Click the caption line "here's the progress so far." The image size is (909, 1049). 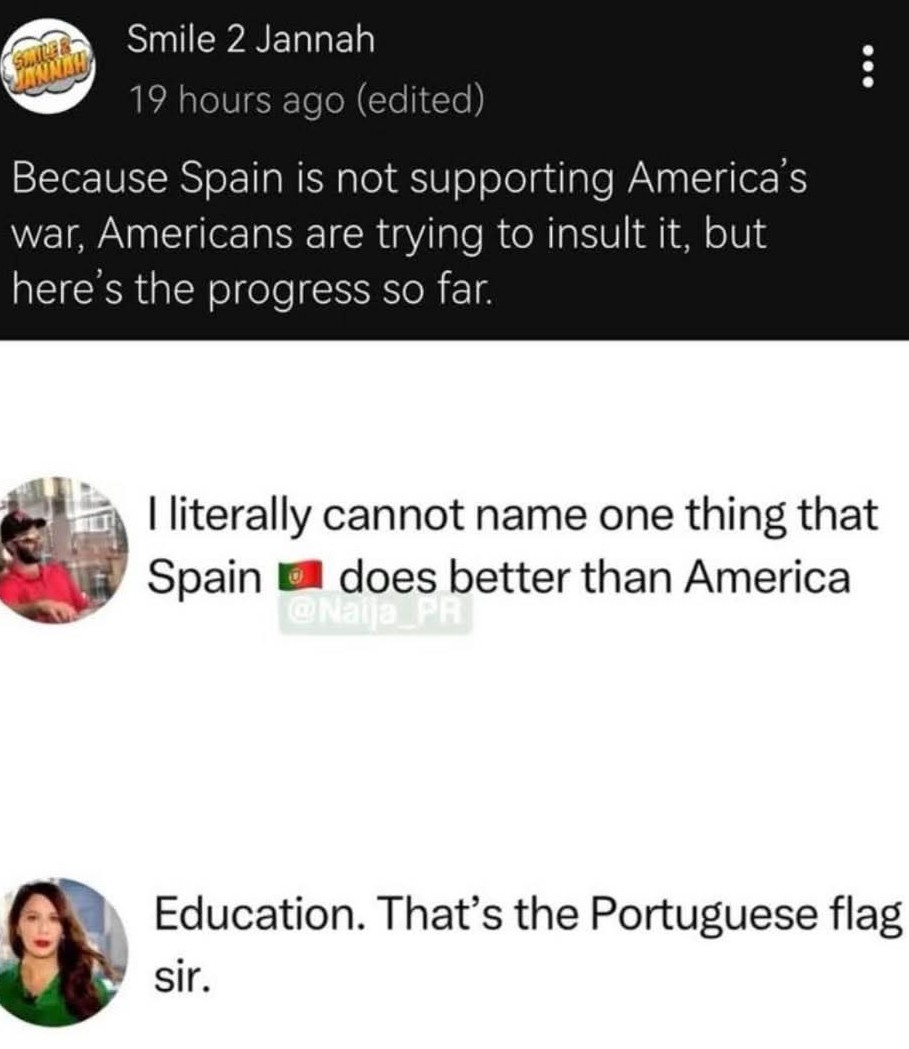pyautogui.click(x=252, y=289)
